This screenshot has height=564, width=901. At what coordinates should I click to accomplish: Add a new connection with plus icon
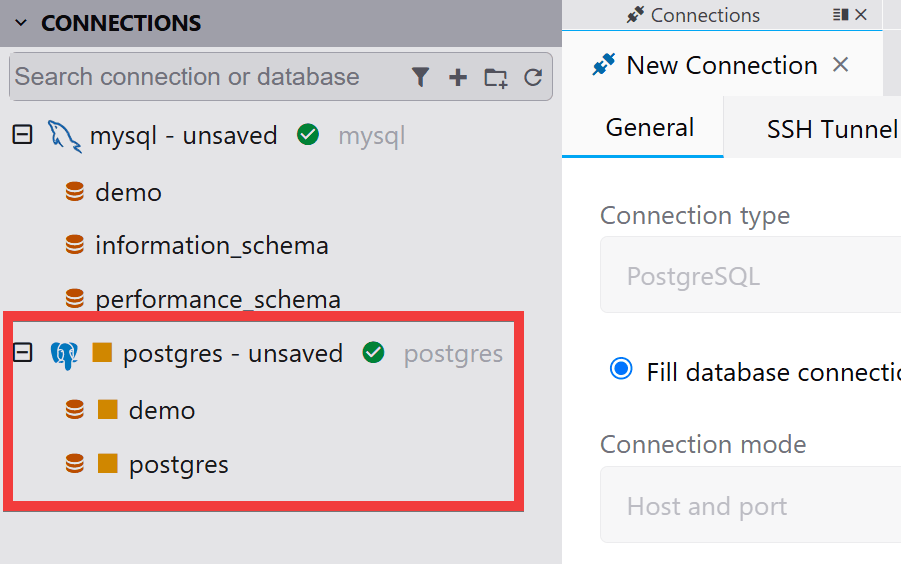[x=458, y=77]
